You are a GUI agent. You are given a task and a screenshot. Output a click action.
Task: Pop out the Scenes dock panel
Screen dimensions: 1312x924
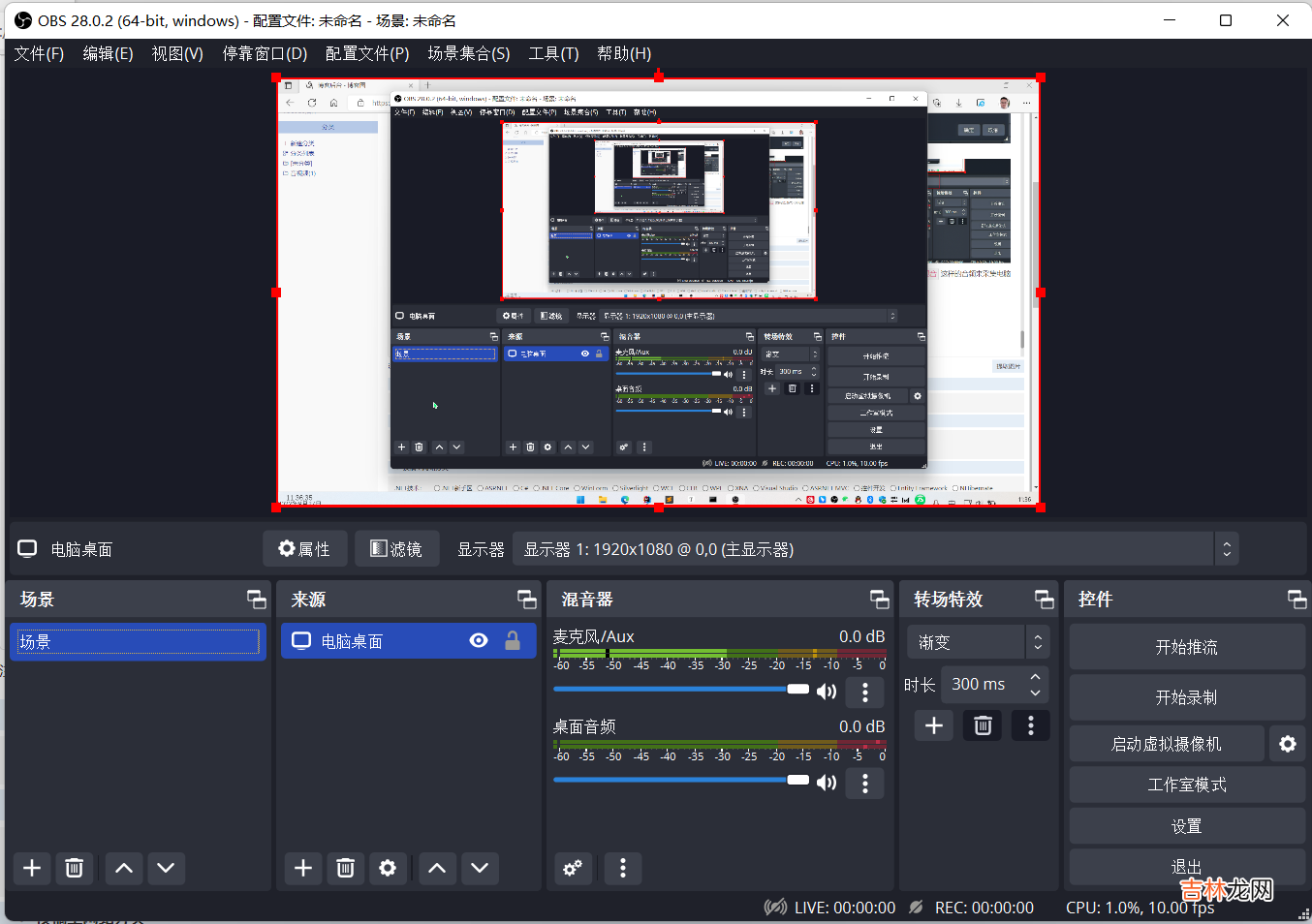point(256,600)
